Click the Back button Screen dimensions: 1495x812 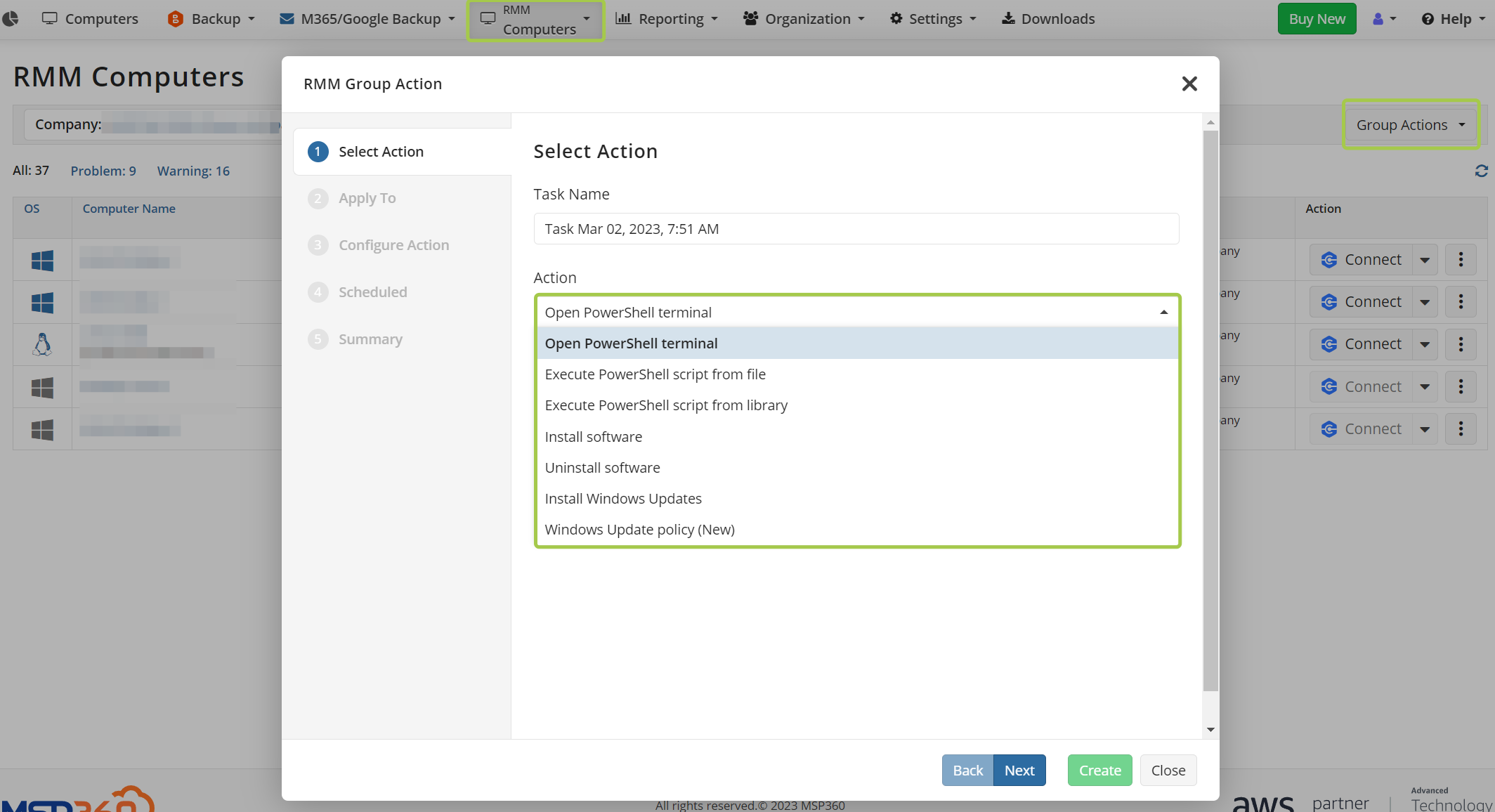(x=967, y=771)
